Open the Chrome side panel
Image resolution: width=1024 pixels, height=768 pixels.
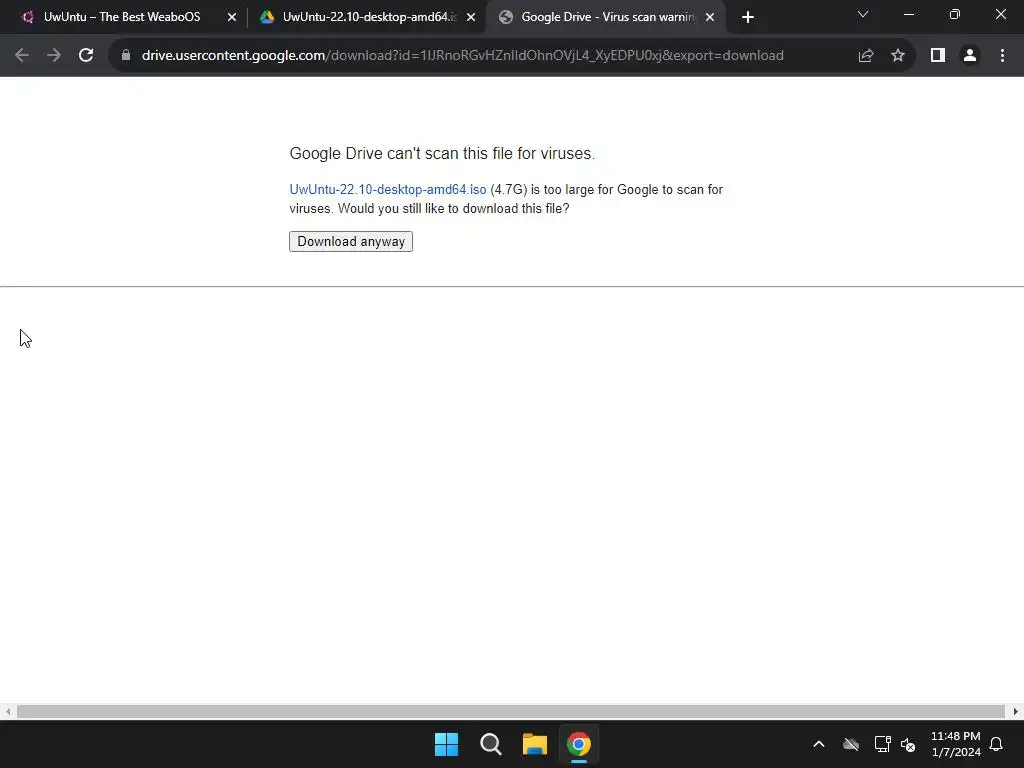point(938,56)
